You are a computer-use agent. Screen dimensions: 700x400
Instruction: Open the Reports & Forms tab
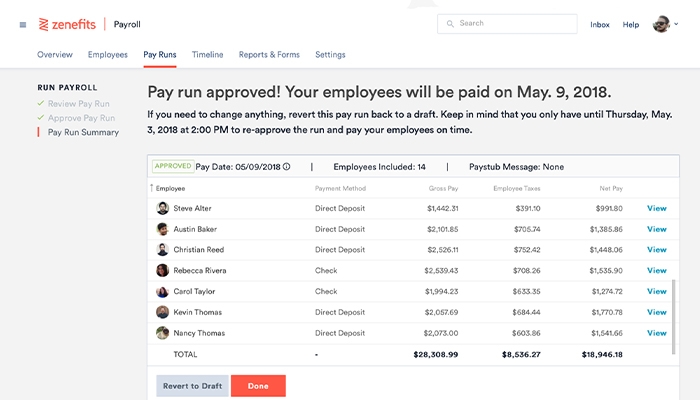click(x=269, y=54)
